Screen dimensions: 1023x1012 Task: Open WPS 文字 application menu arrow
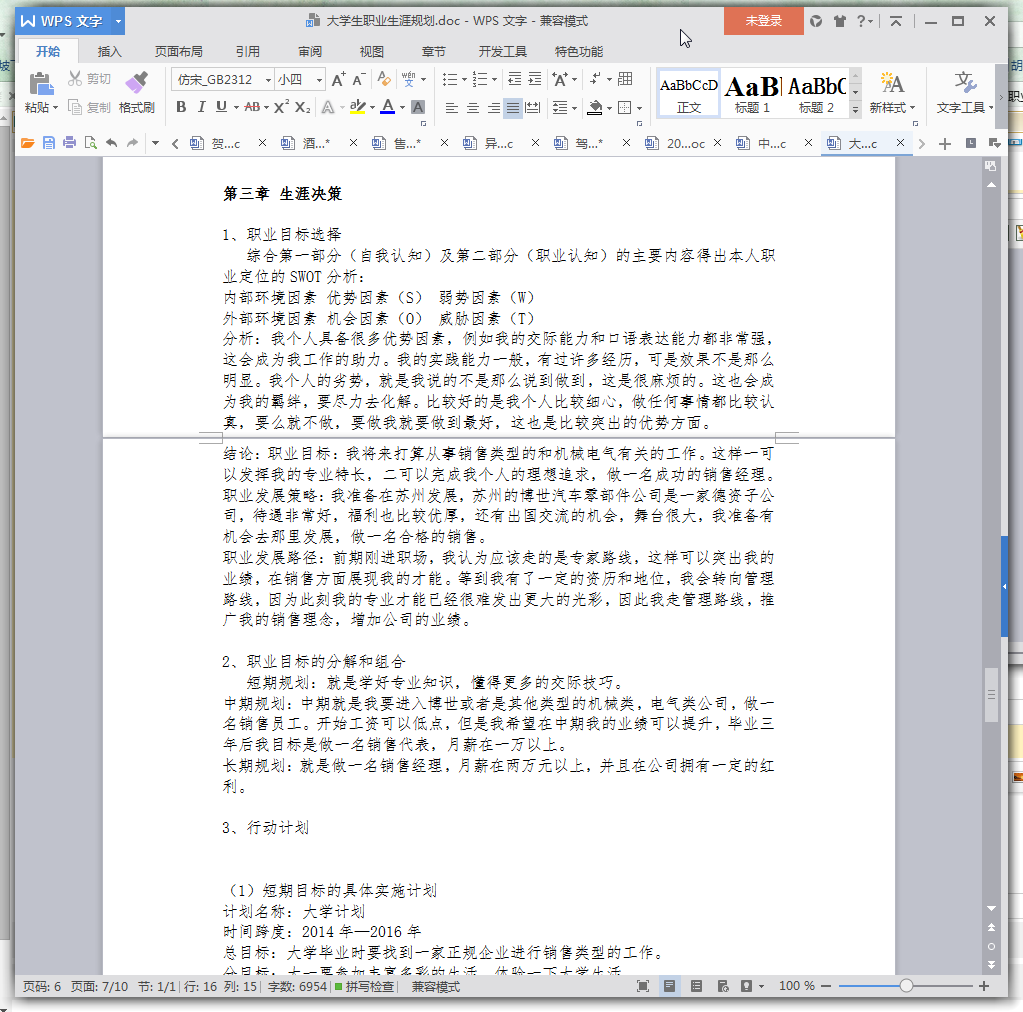(x=118, y=22)
